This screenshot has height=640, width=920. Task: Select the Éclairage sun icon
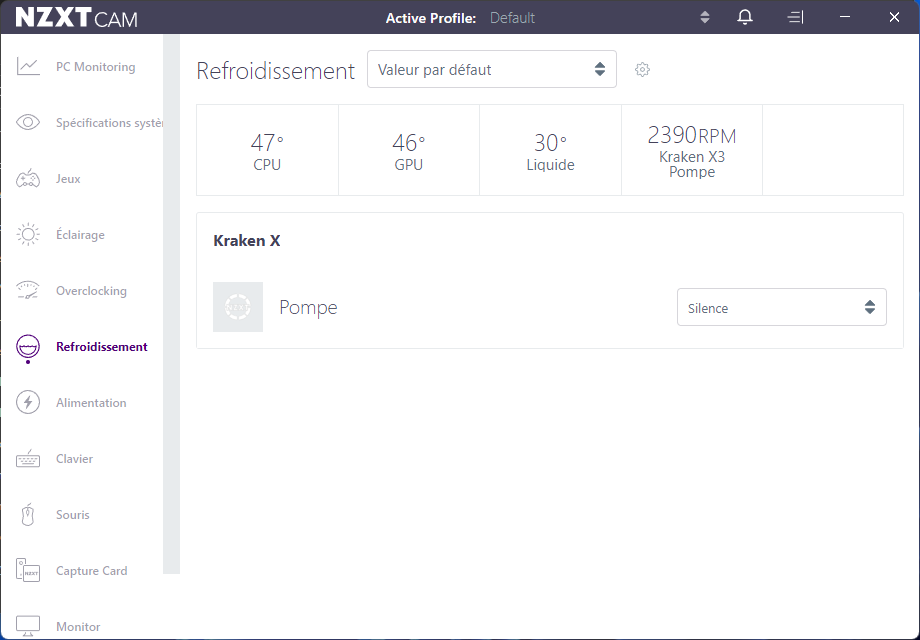(28, 235)
